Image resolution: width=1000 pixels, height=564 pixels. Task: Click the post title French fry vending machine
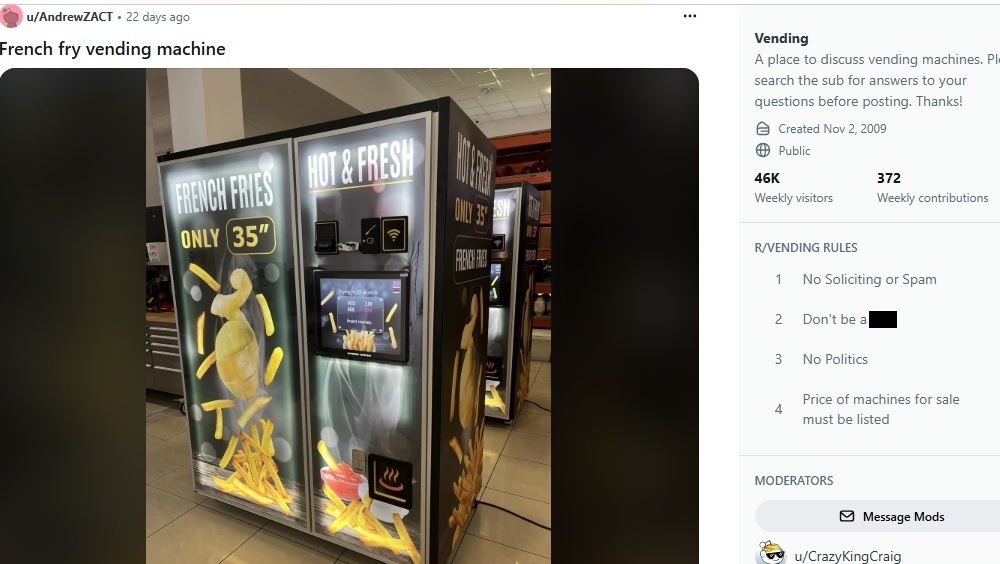(113, 49)
